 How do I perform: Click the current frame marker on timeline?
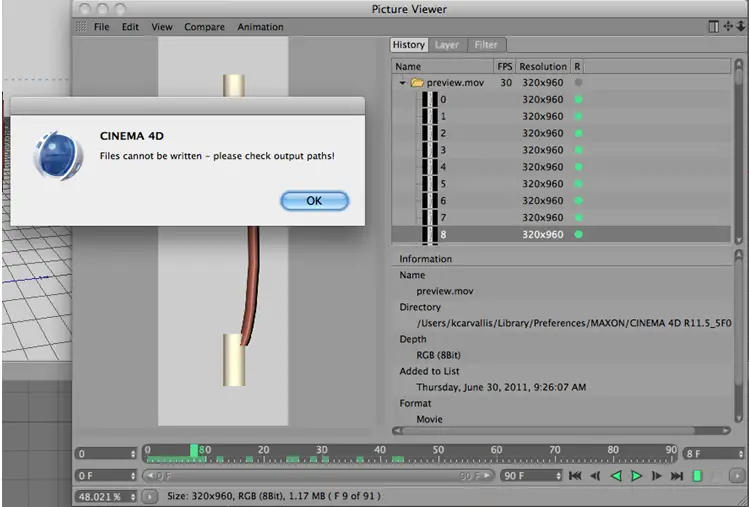click(193, 451)
